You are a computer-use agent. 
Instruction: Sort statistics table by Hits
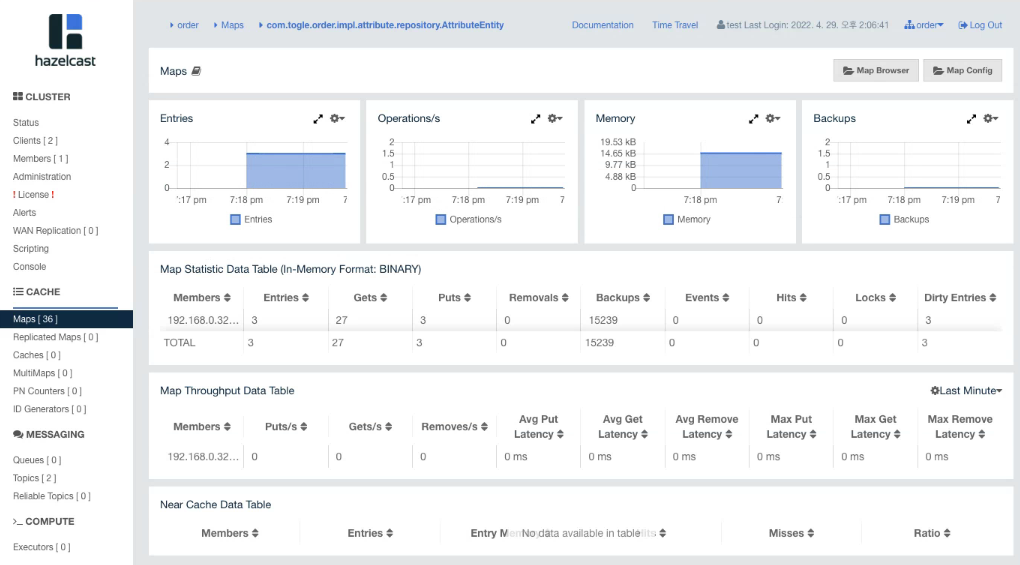pyautogui.click(x=792, y=298)
